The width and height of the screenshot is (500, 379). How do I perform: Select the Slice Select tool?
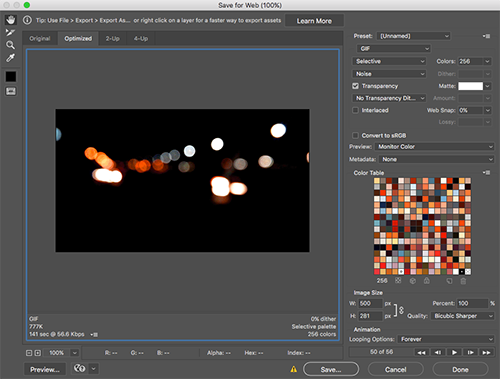pyautogui.click(x=10, y=32)
